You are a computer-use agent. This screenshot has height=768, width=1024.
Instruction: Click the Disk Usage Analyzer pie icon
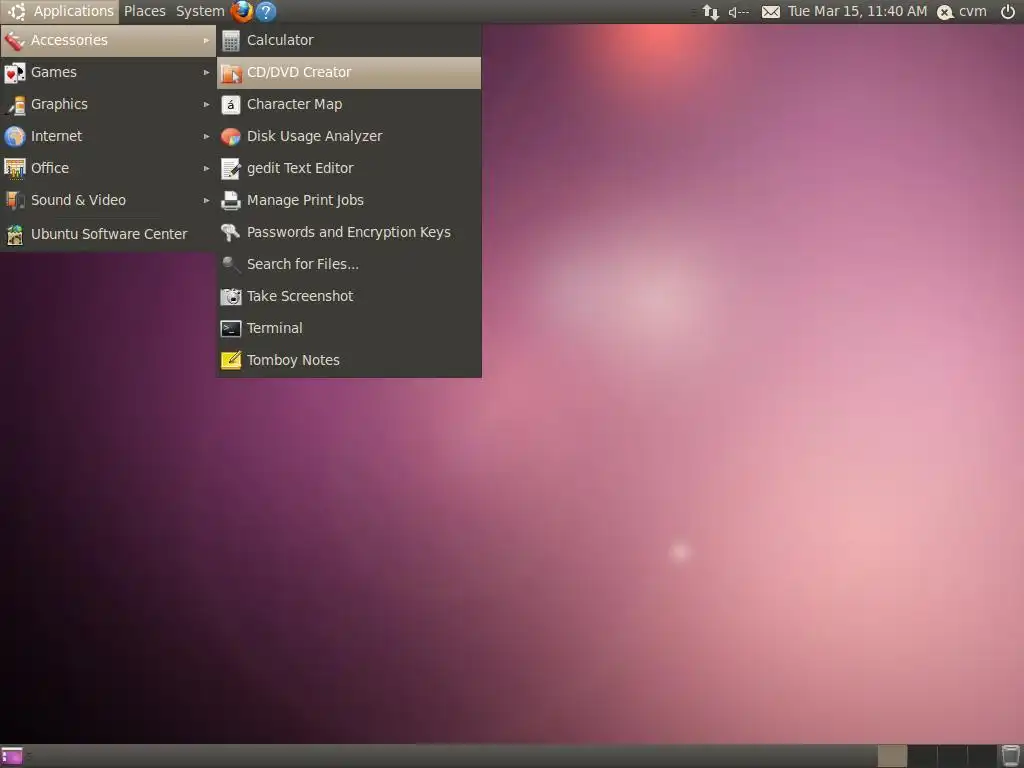(231, 136)
